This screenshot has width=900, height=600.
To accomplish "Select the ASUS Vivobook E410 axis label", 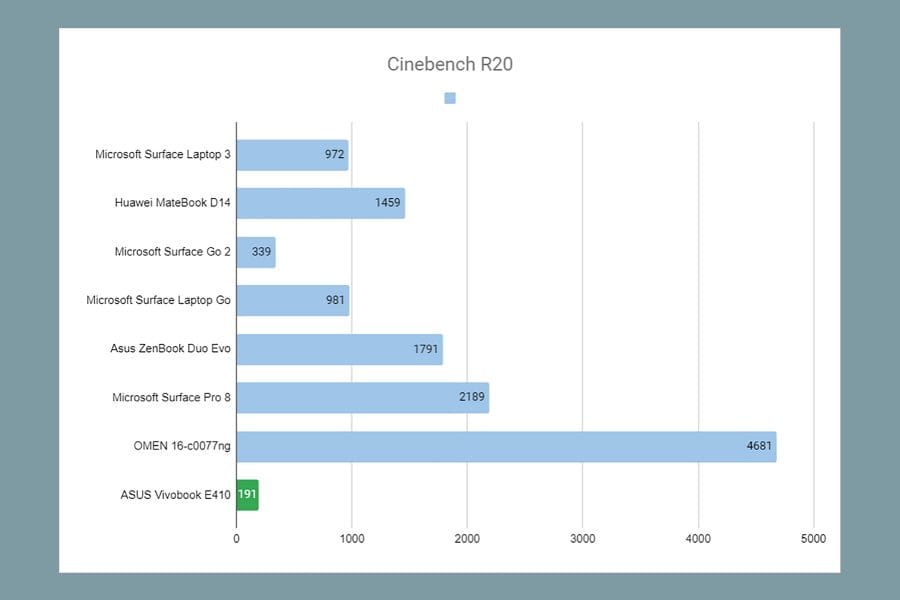I will point(175,495).
